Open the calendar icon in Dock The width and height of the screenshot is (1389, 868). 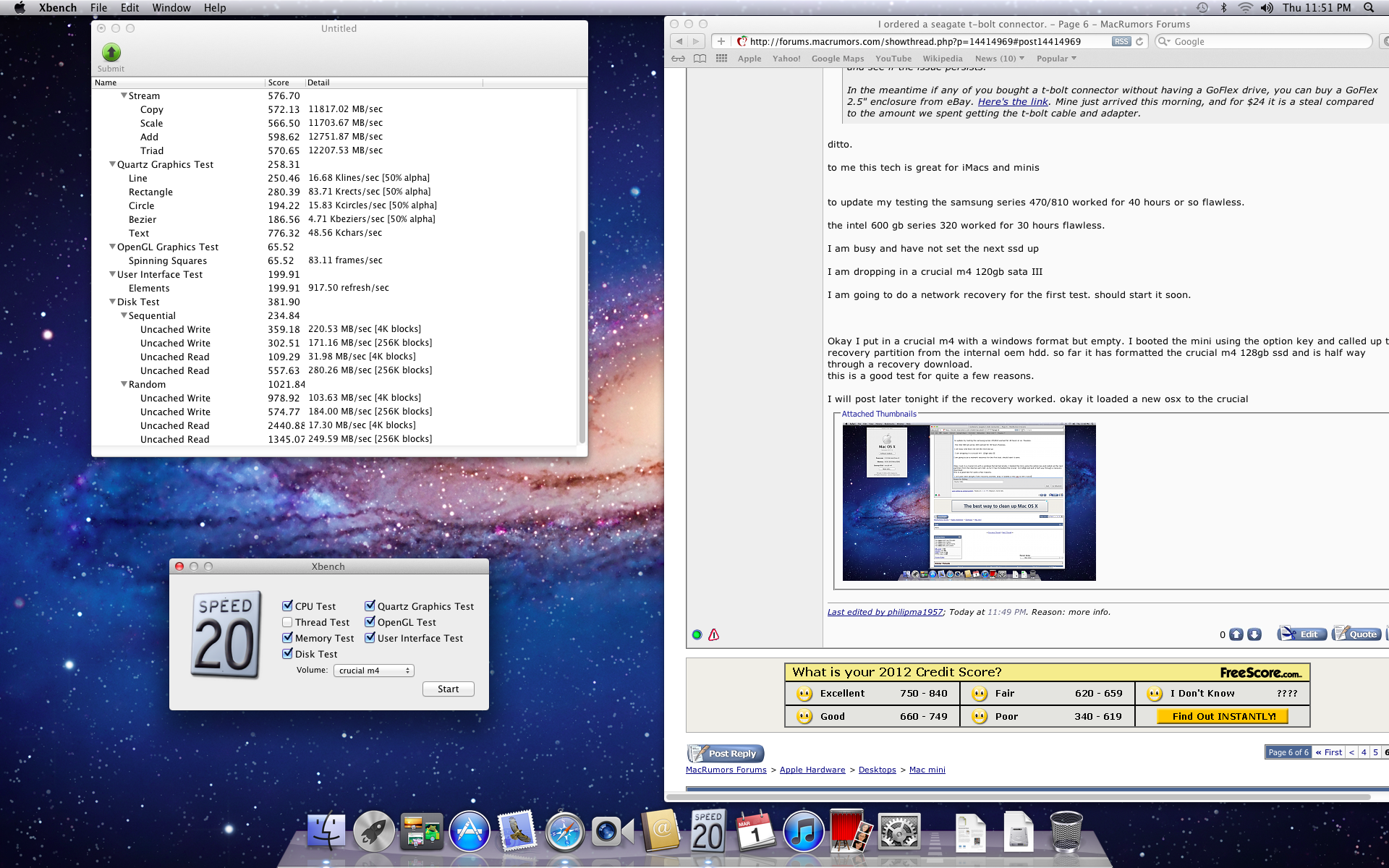755,831
